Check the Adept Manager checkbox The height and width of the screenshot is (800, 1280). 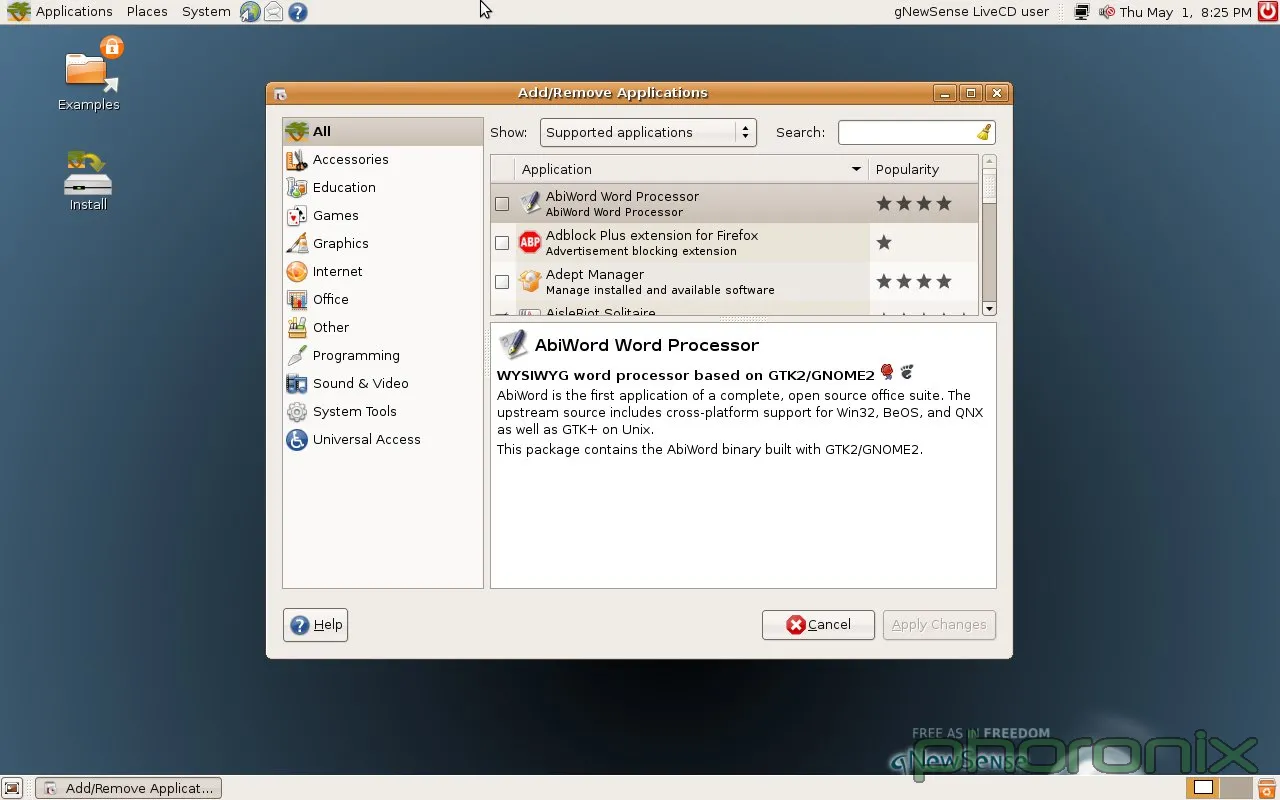(502, 282)
